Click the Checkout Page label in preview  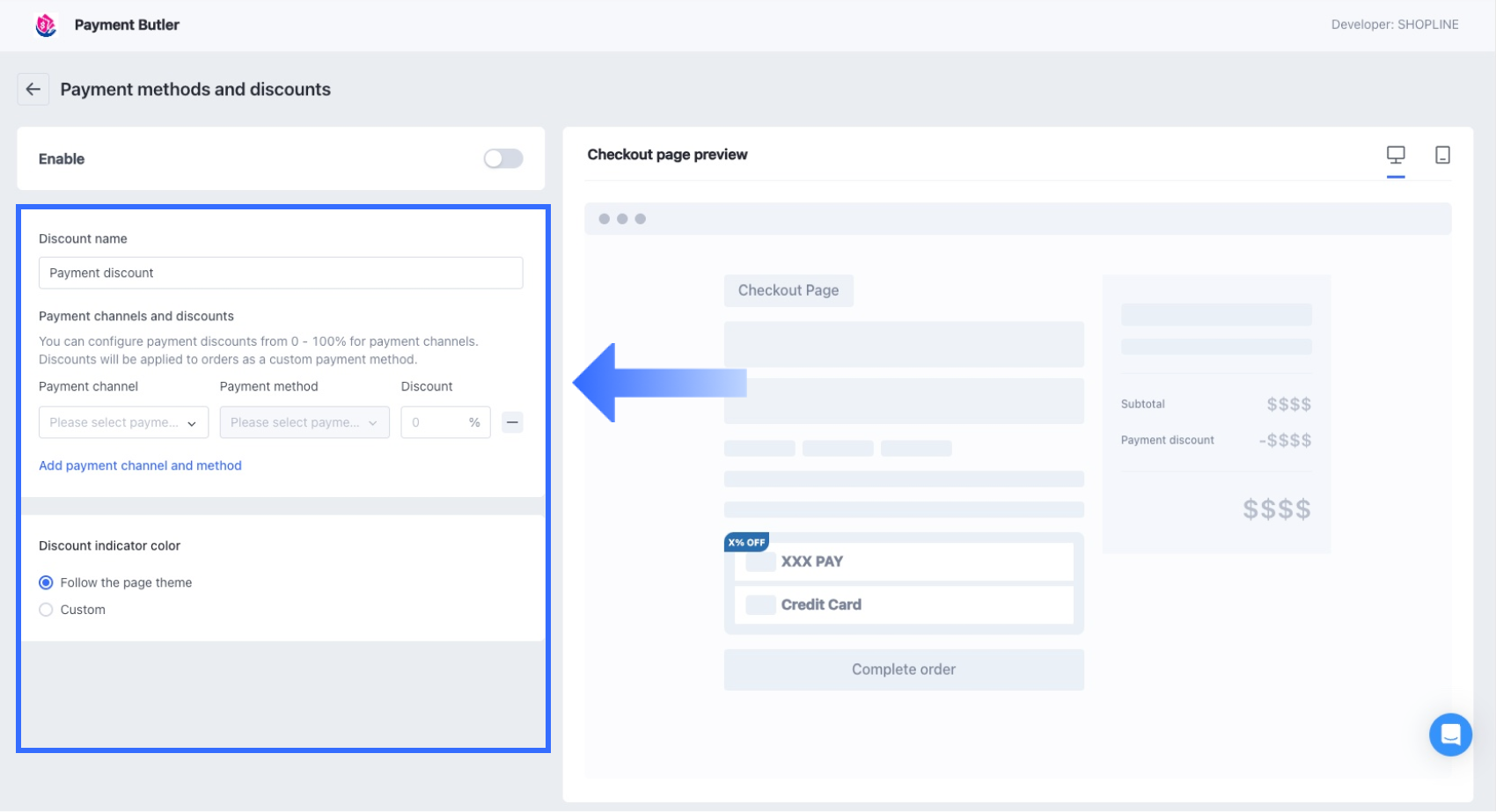pos(788,290)
